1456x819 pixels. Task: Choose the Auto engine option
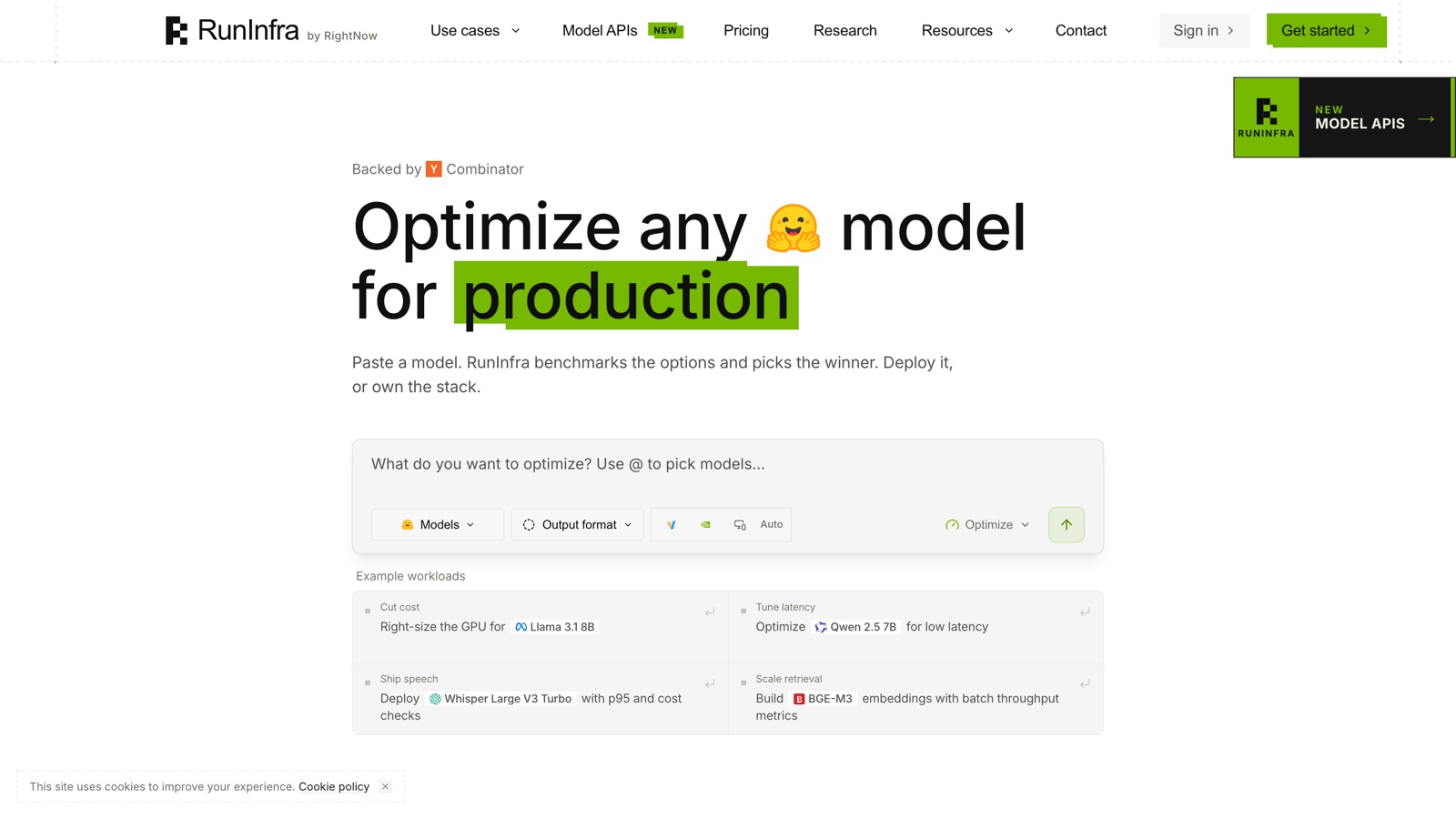(x=772, y=524)
